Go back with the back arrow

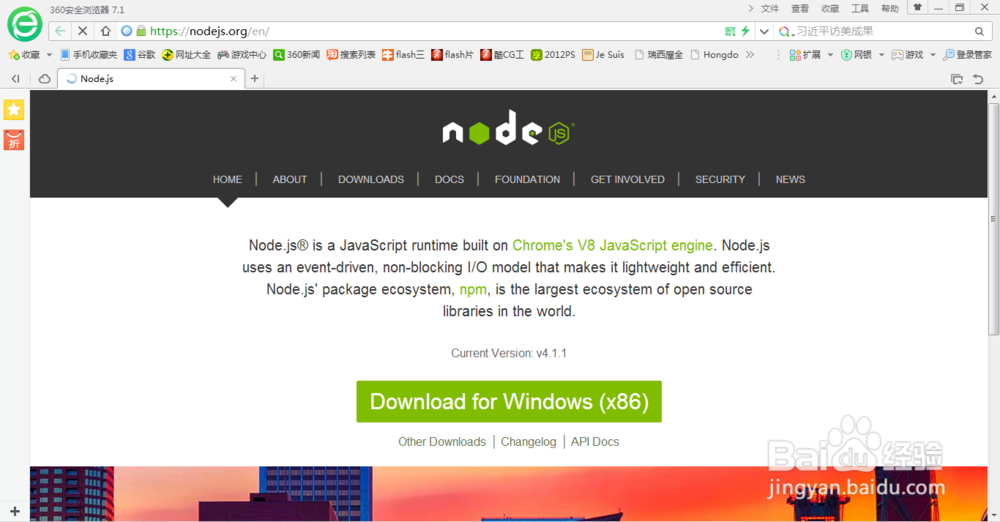[60, 31]
